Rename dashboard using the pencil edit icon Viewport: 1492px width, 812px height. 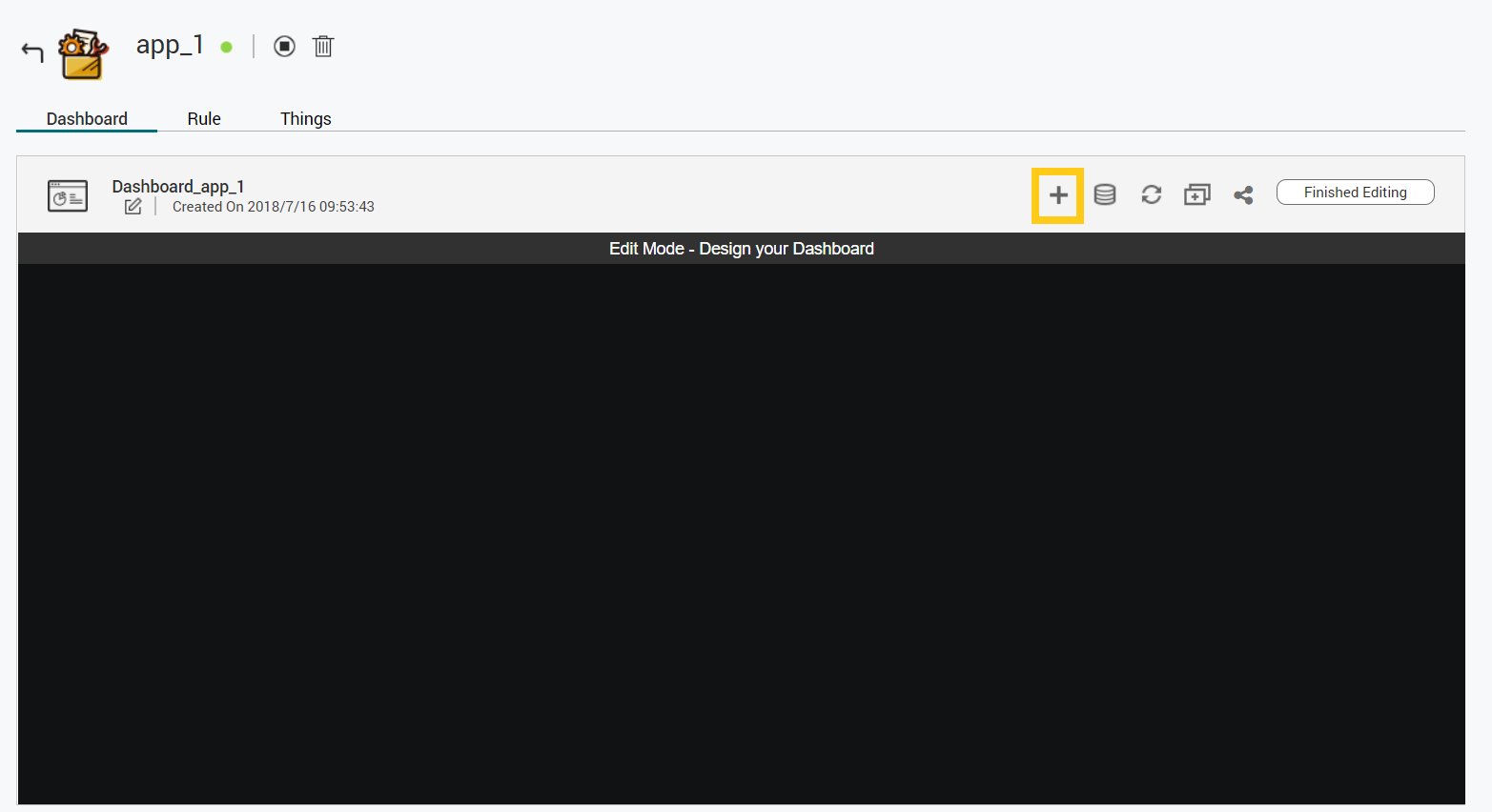pos(133,207)
